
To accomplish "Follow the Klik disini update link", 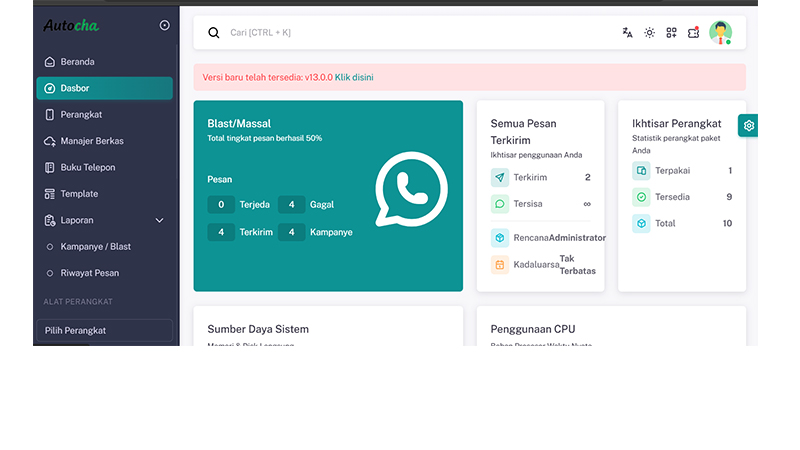I will (x=354, y=78).
